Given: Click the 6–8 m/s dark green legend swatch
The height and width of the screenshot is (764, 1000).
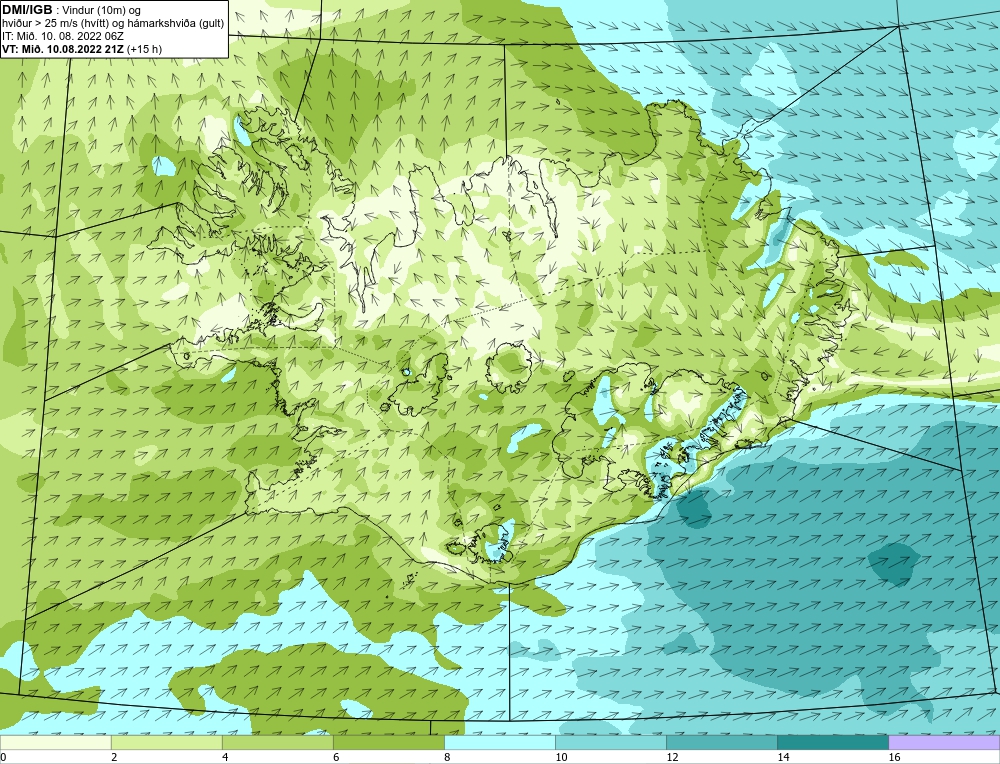Looking at the screenshot, I should point(388,742).
